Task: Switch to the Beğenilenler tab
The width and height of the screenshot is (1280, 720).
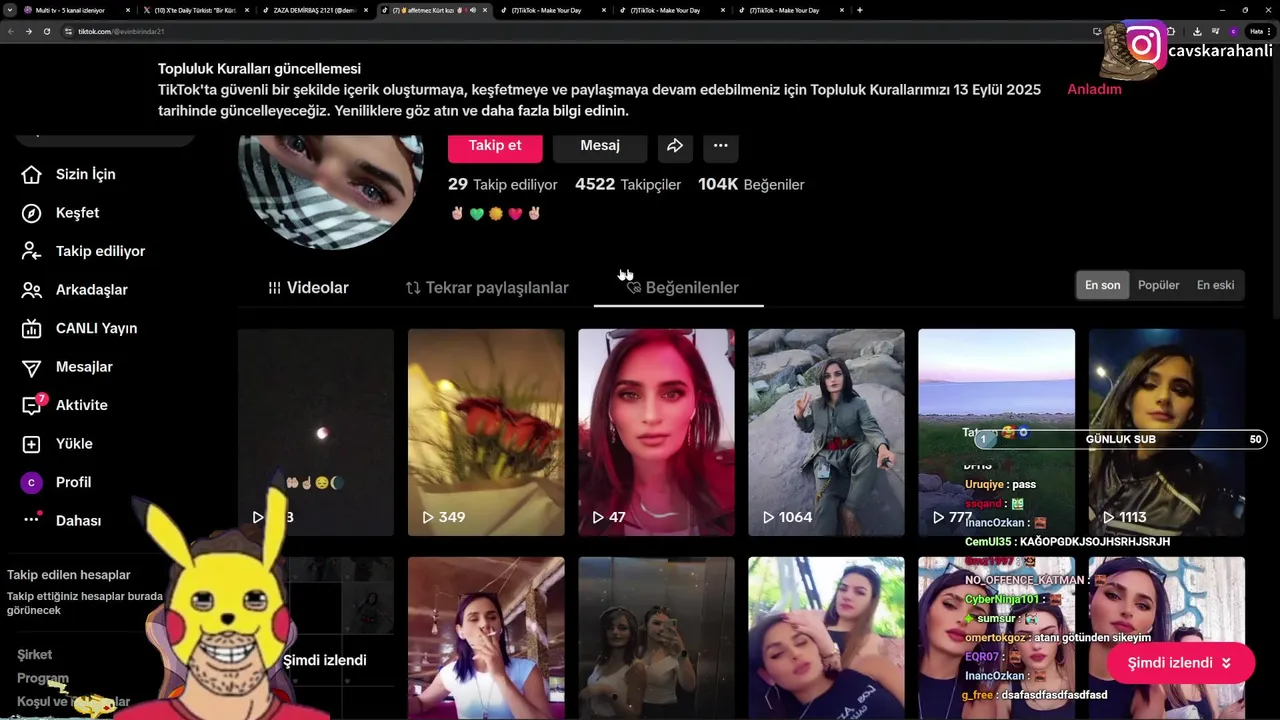Action: point(682,288)
